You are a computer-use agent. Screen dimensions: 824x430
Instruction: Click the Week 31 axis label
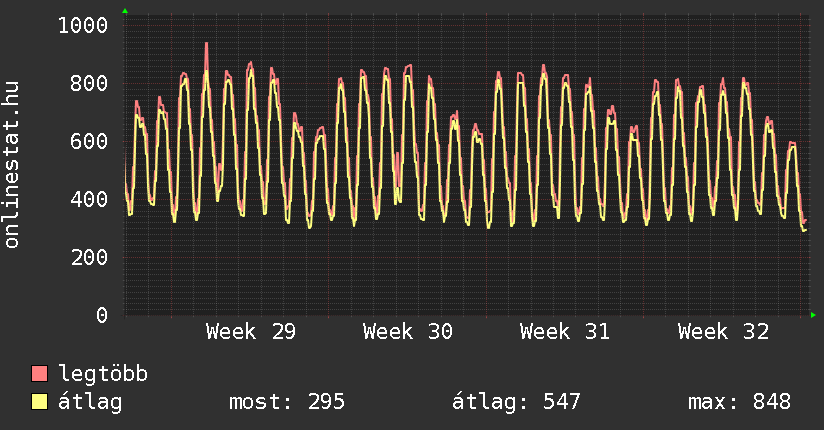[565, 332]
